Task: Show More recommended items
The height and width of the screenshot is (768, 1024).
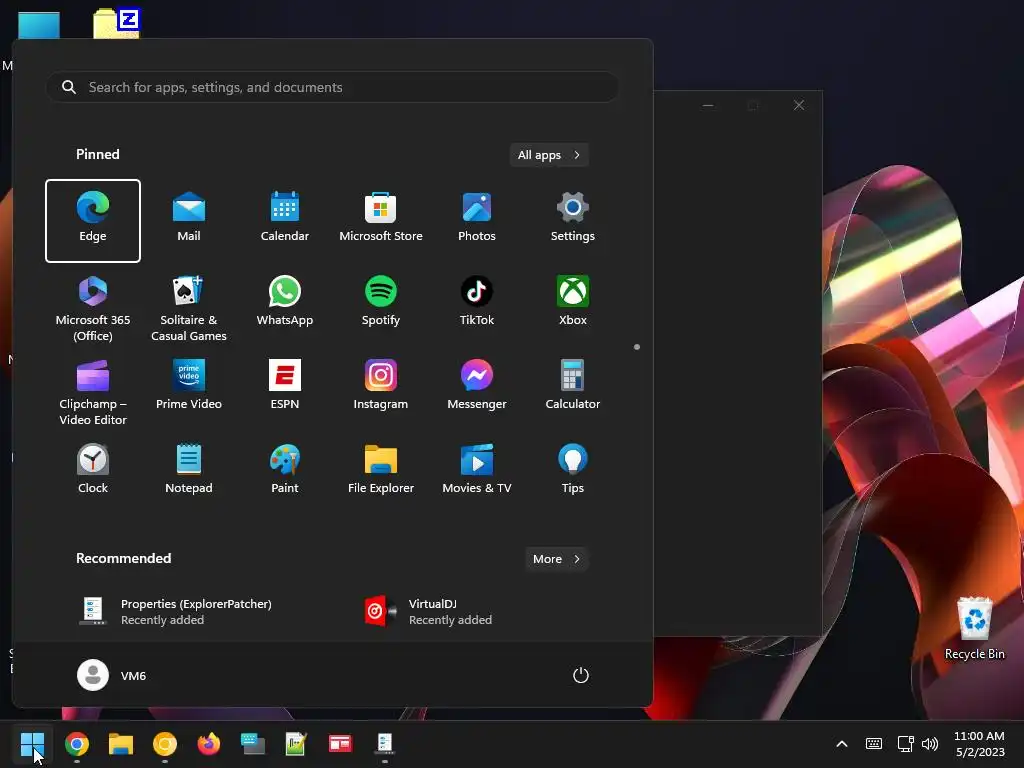Action: click(x=556, y=559)
